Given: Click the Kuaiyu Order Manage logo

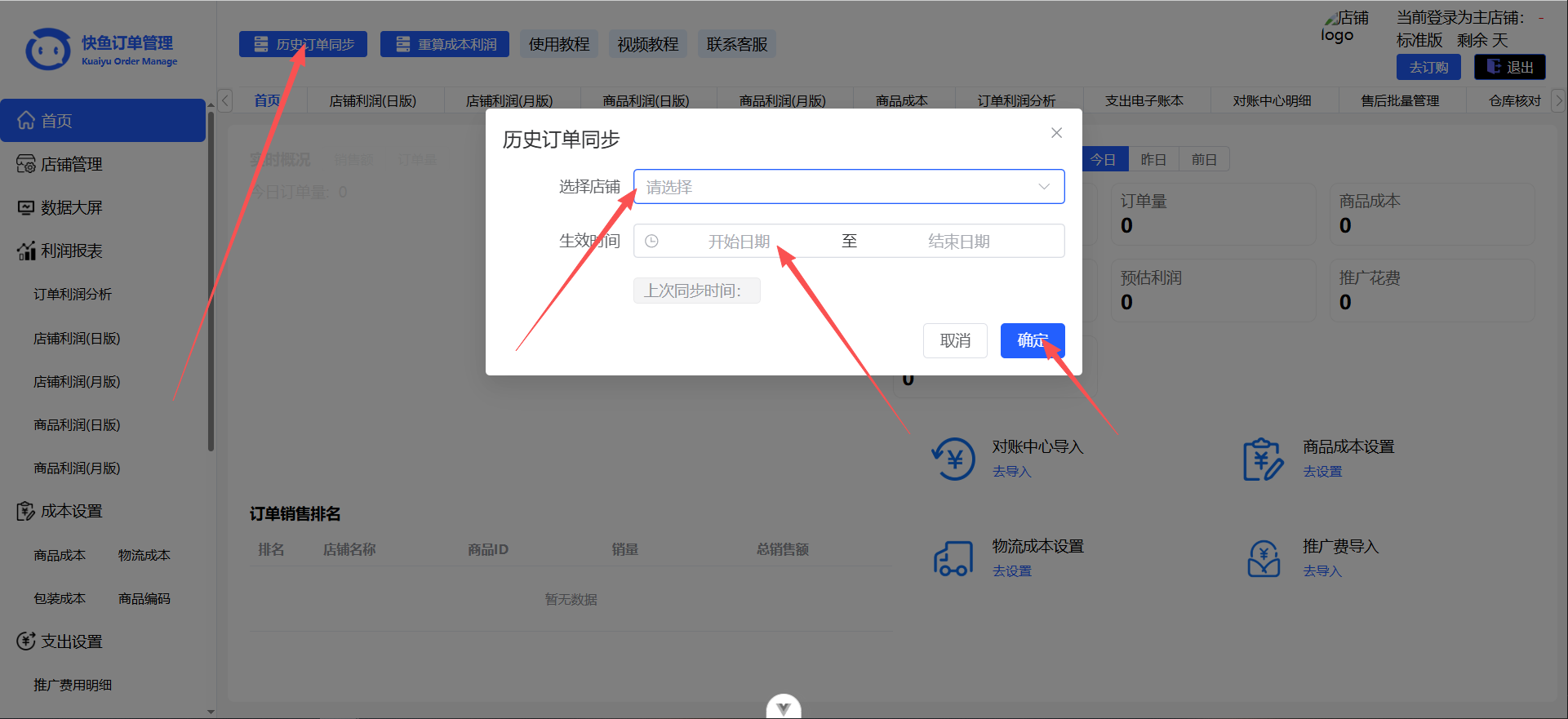Looking at the screenshot, I should (x=102, y=50).
